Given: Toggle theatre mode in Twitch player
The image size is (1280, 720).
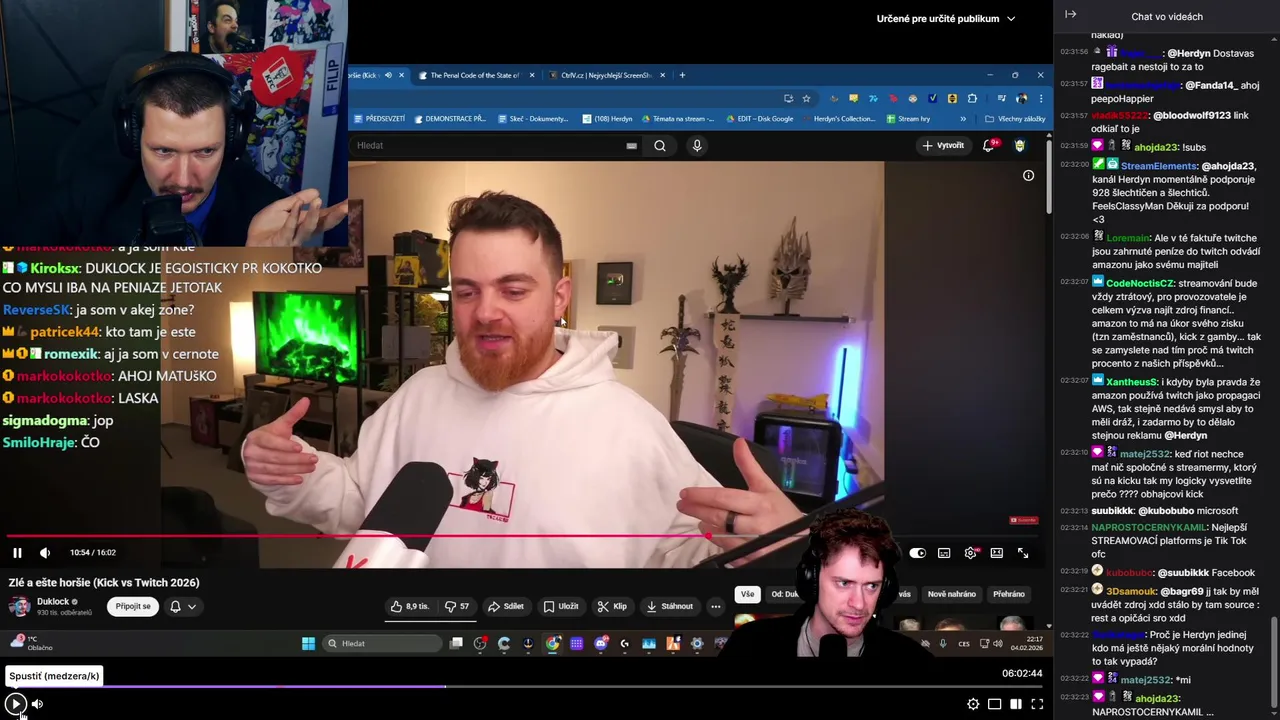Looking at the screenshot, I should (1016, 704).
